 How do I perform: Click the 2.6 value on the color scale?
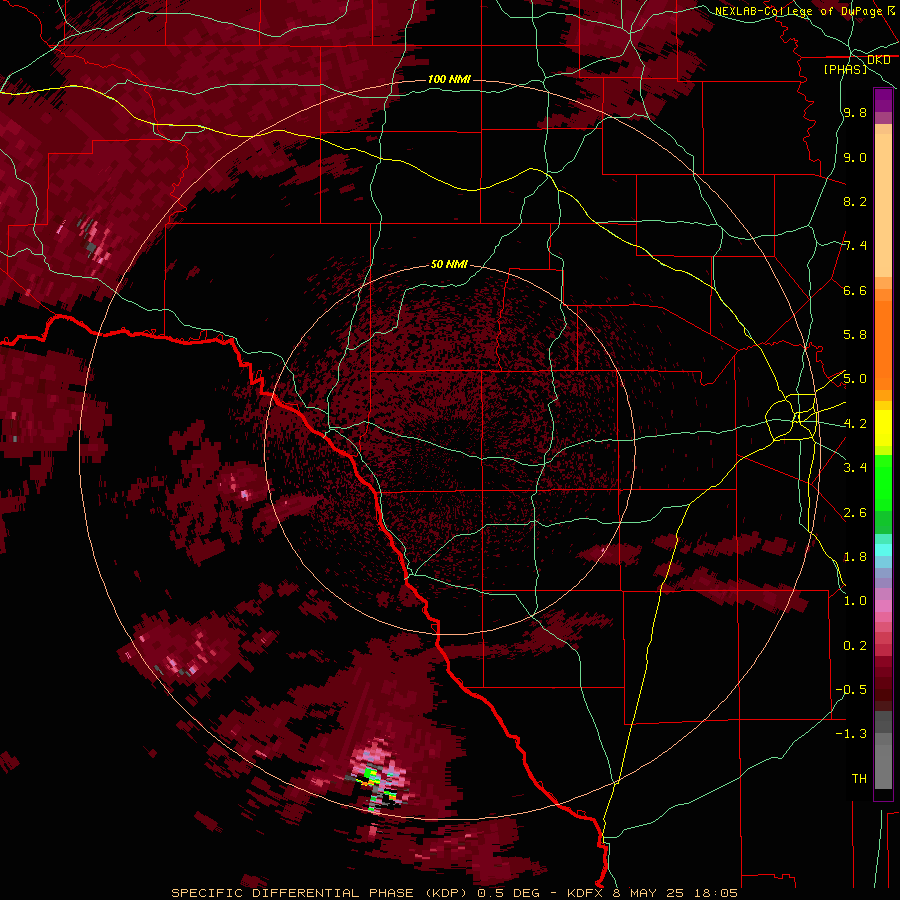coord(855,513)
